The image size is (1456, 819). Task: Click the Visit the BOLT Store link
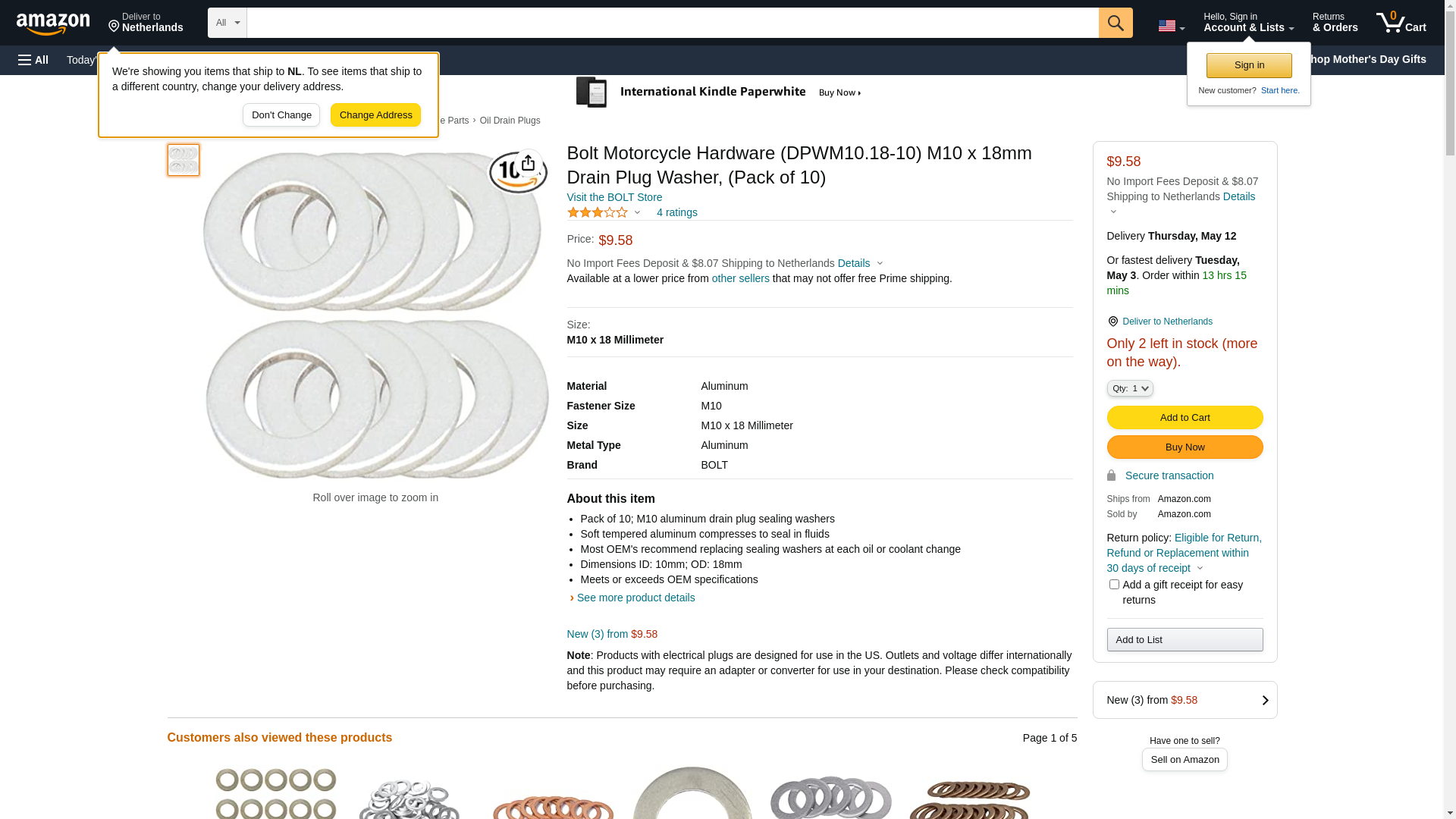pyautogui.click(x=614, y=197)
